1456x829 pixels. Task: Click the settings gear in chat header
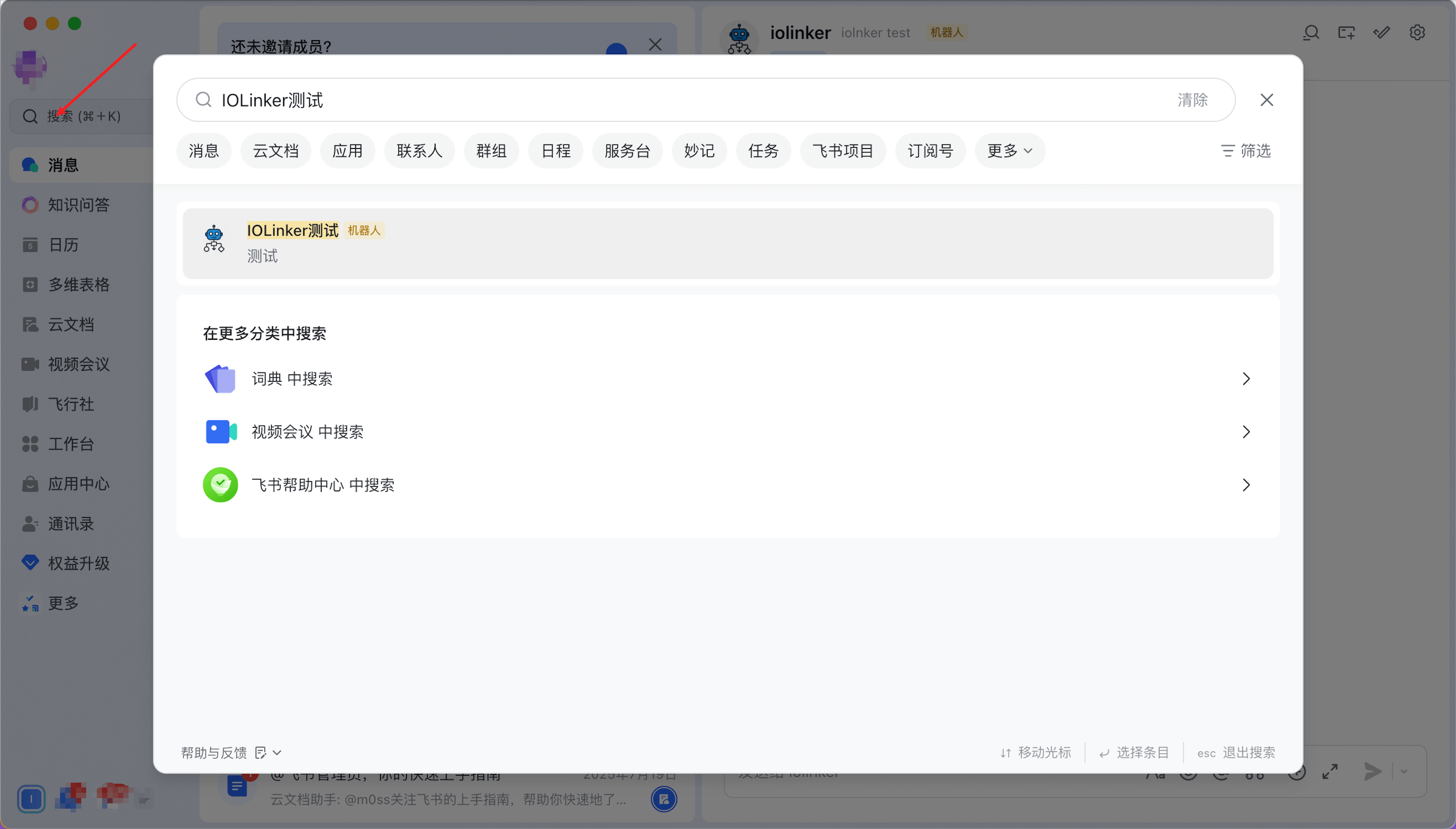tap(1417, 33)
